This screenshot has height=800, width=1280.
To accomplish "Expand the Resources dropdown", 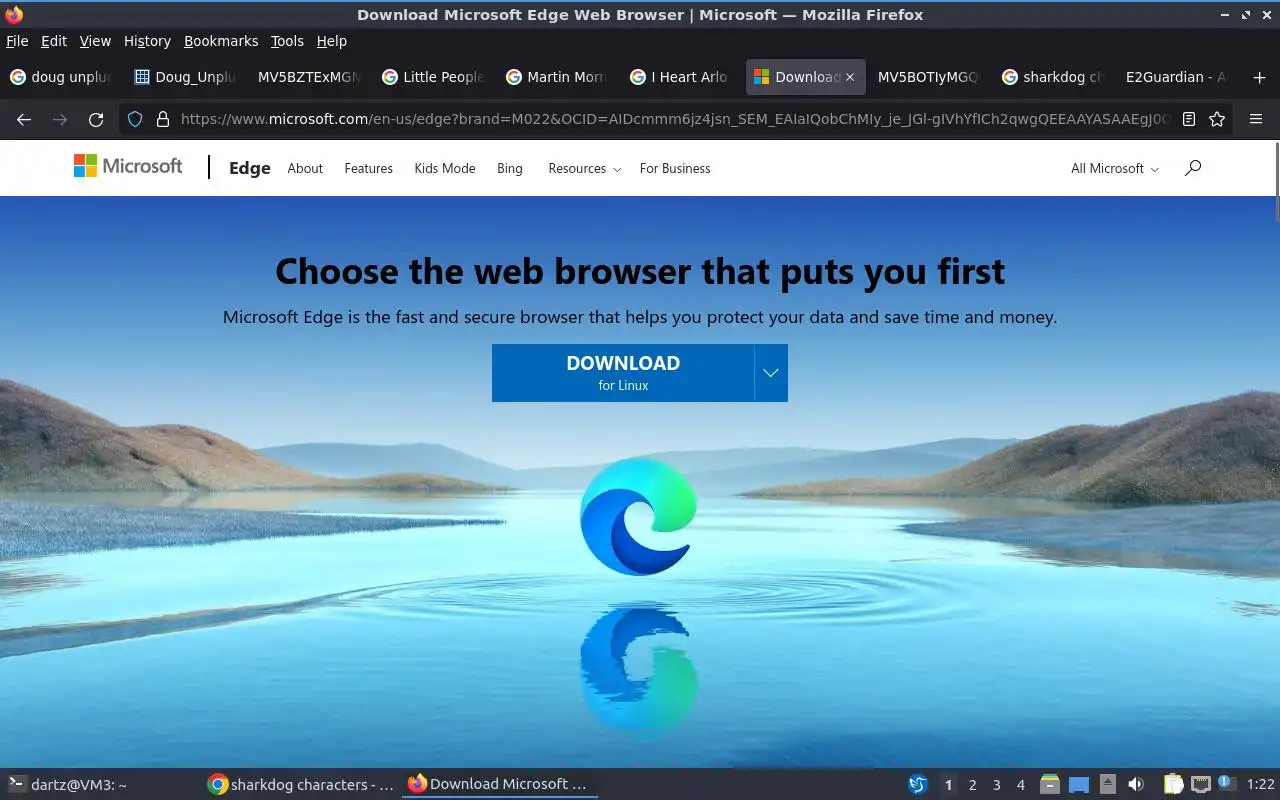I will [x=585, y=168].
